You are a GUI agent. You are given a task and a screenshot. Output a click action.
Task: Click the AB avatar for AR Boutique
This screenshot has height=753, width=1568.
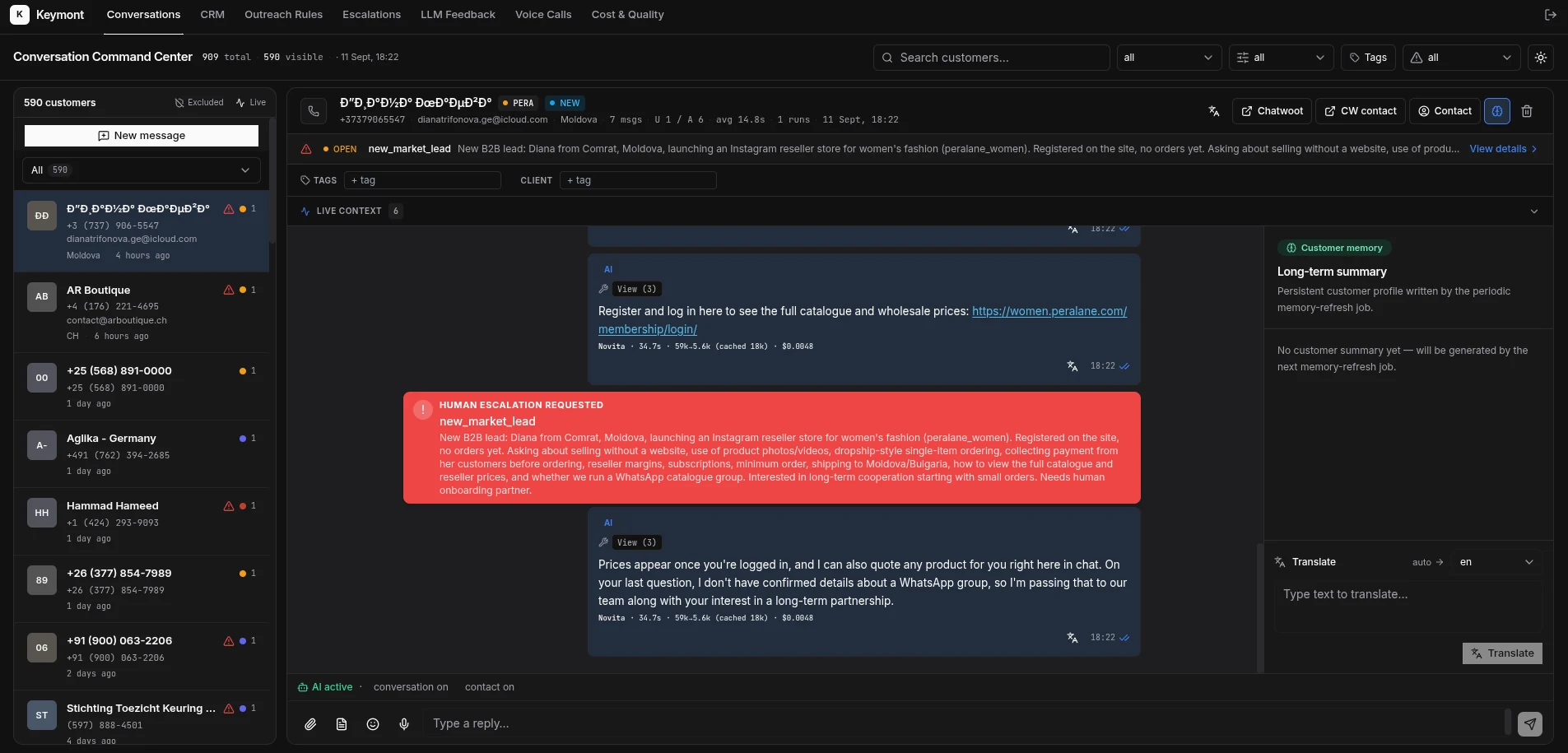(42, 296)
